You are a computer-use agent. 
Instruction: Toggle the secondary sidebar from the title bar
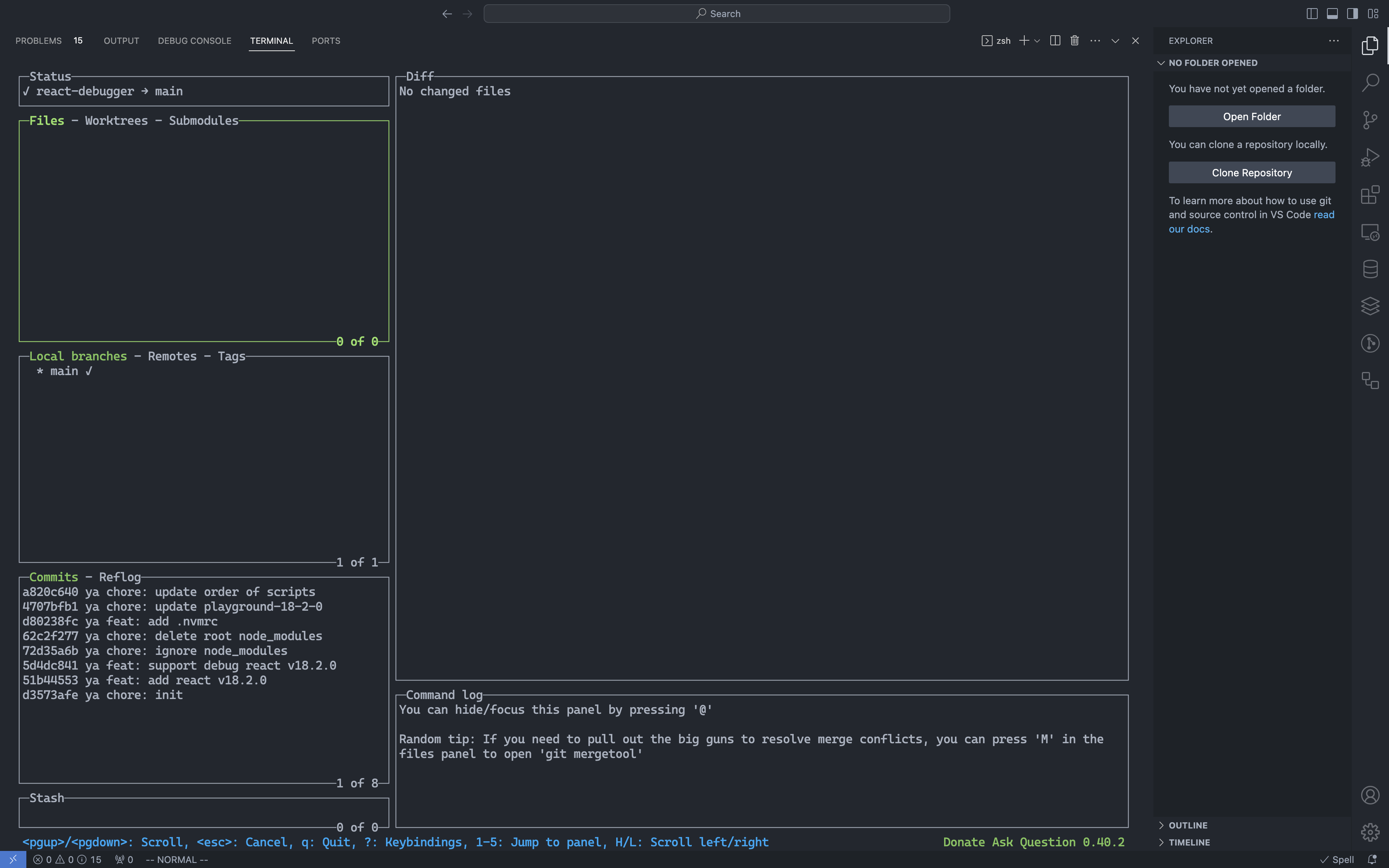click(1352, 13)
